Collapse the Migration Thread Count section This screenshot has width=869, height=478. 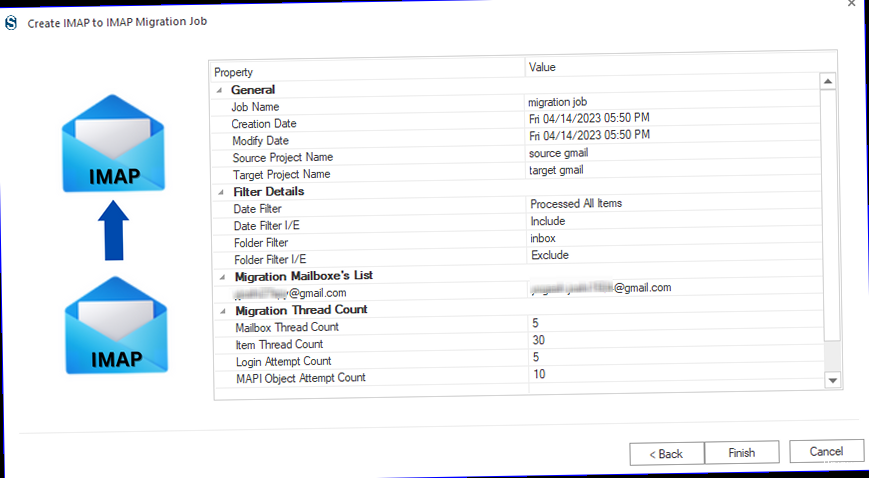[218, 310]
